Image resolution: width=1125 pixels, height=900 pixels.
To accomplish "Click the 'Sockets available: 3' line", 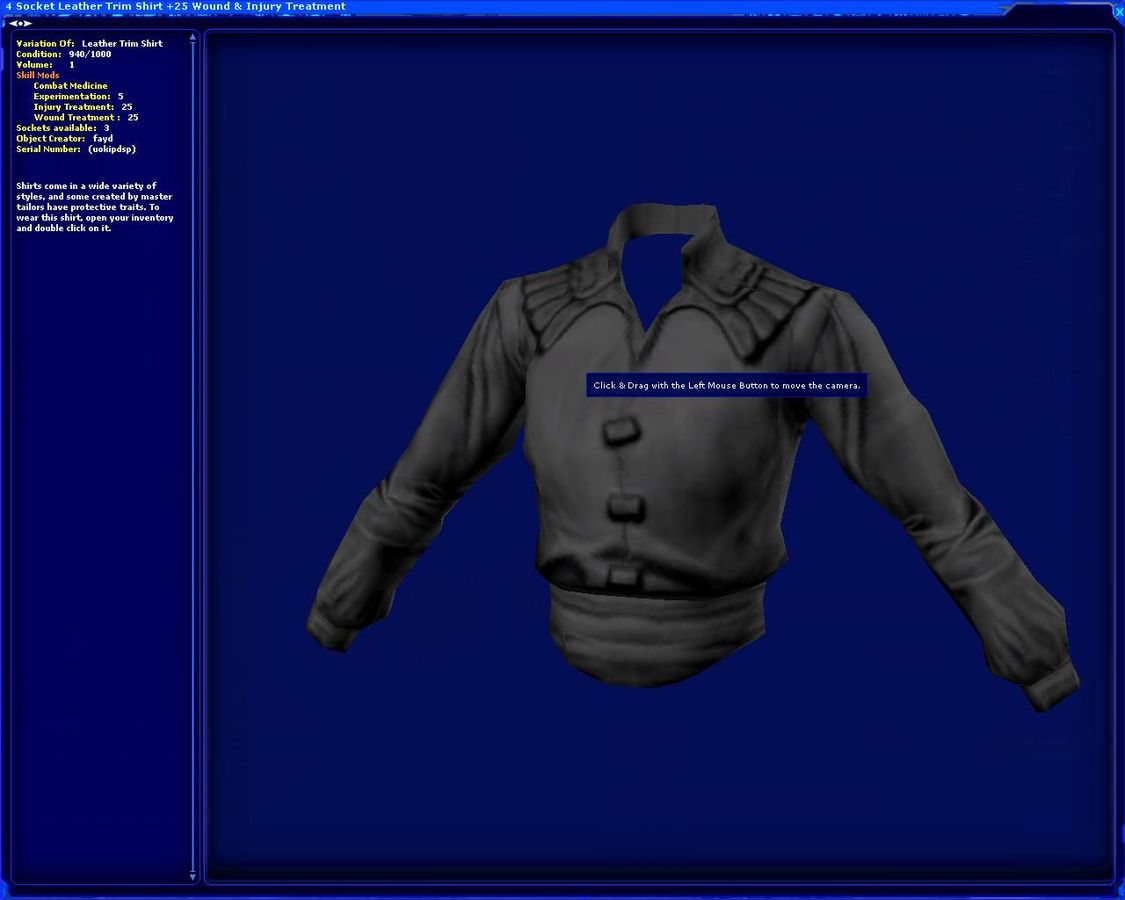I will click(62, 128).
